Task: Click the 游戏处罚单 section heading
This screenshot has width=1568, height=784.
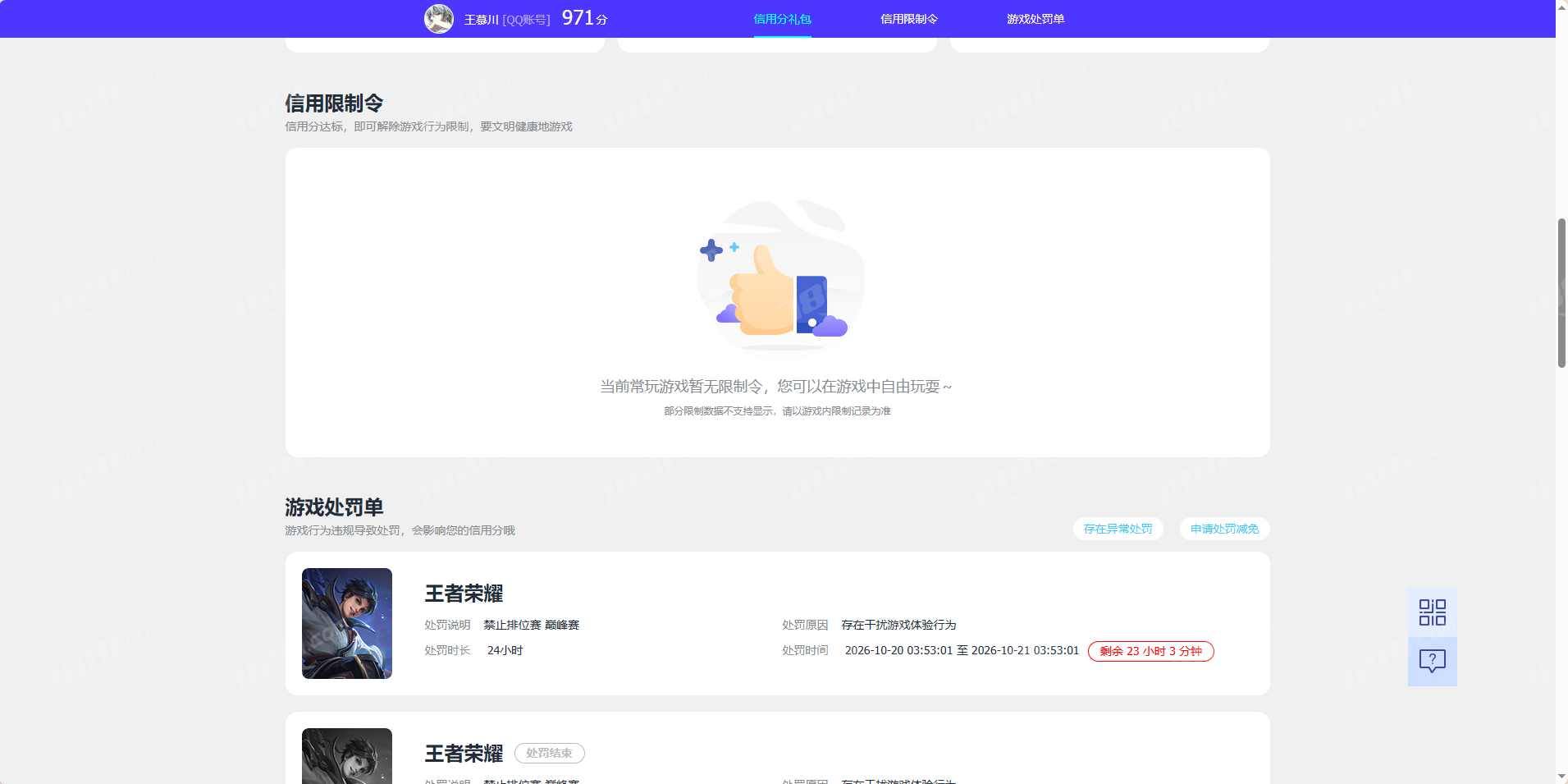Action: 334,507
